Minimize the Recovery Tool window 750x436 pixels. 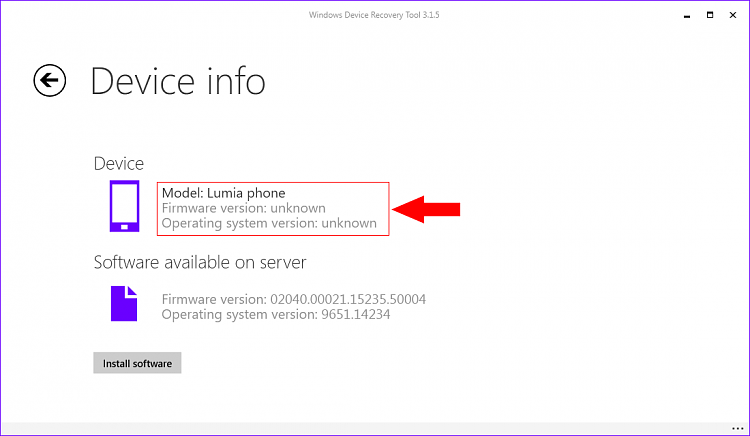click(x=687, y=15)
